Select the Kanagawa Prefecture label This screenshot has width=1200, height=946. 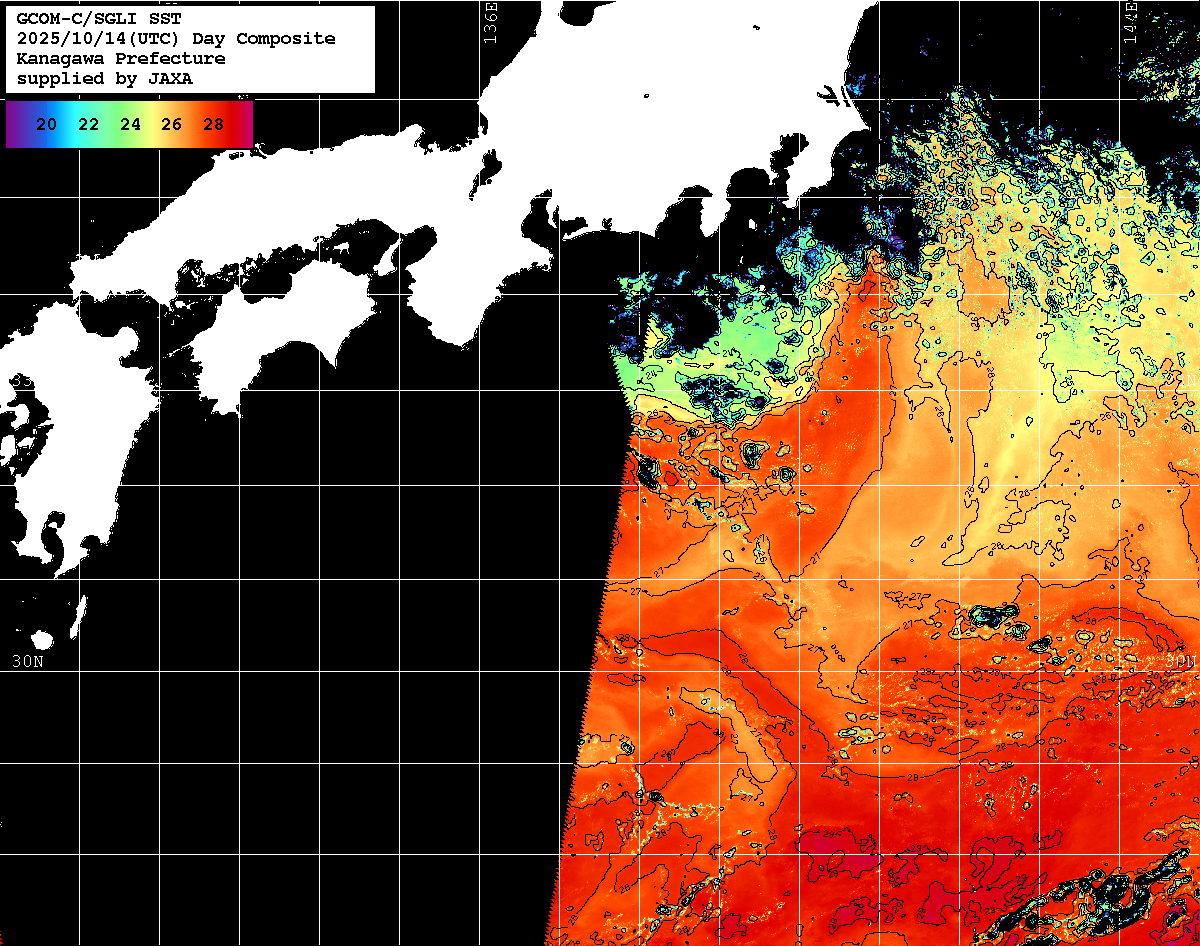click(120, 59)
